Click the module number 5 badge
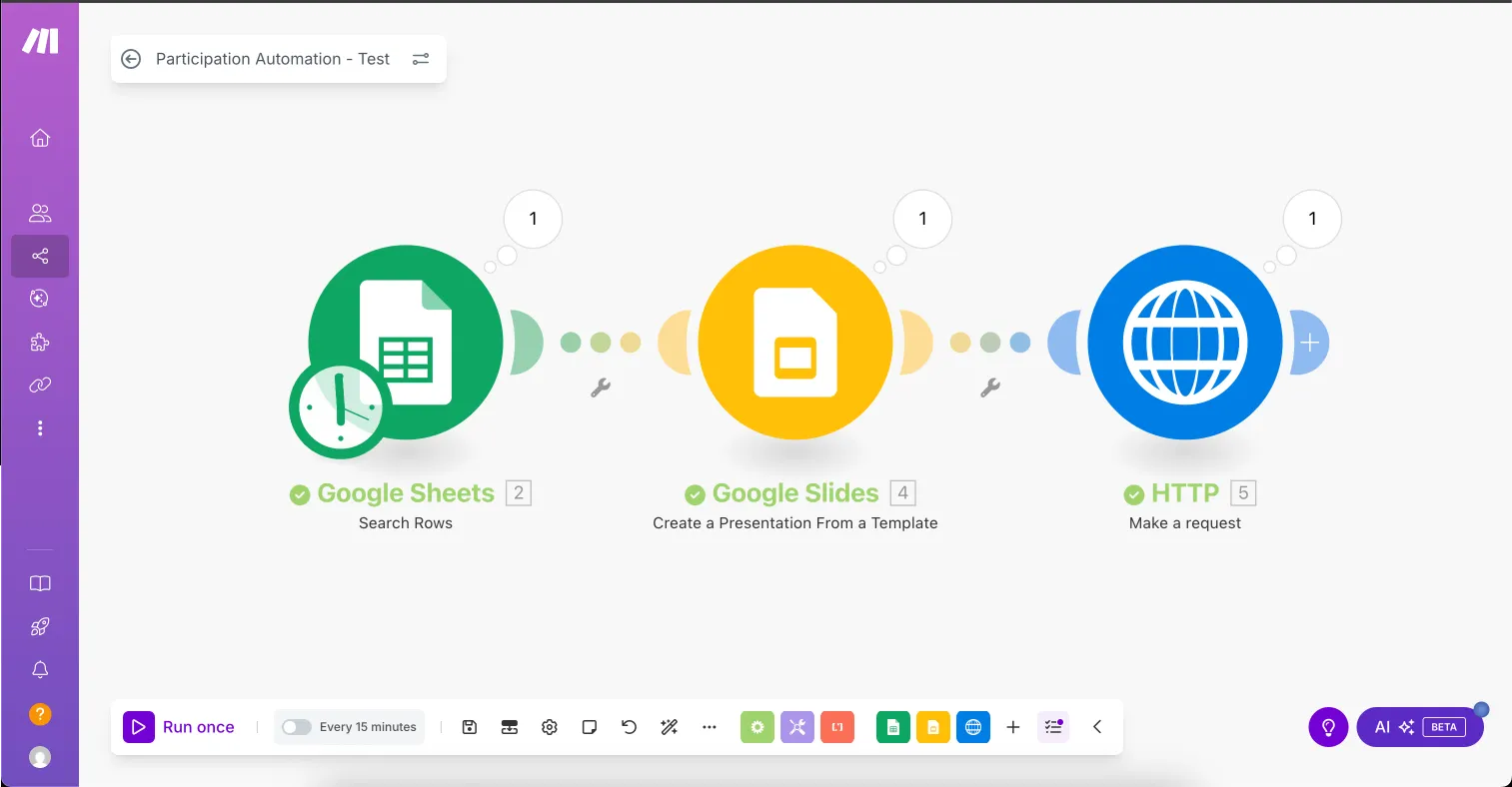The image size is (1512, 787). [1243, 493]
